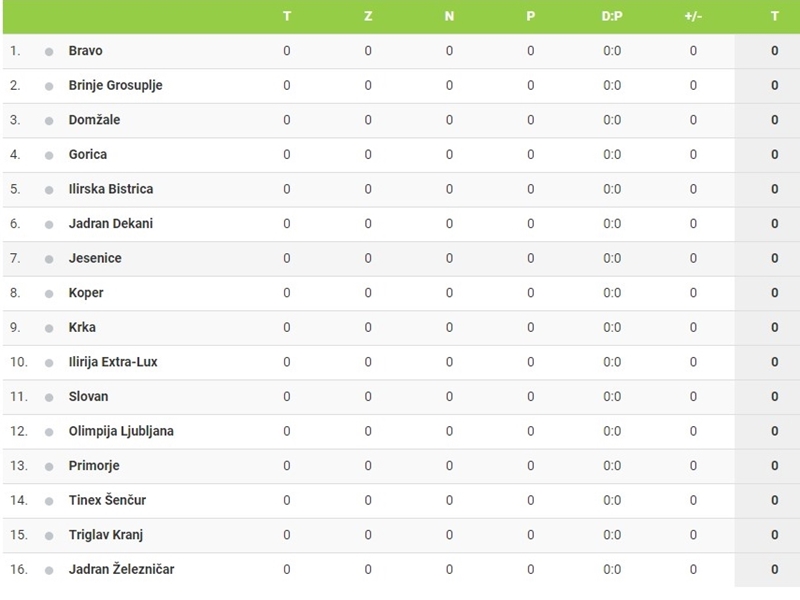Click the grey dot beside Domžale
800x600 pixels.
point(49,121)
